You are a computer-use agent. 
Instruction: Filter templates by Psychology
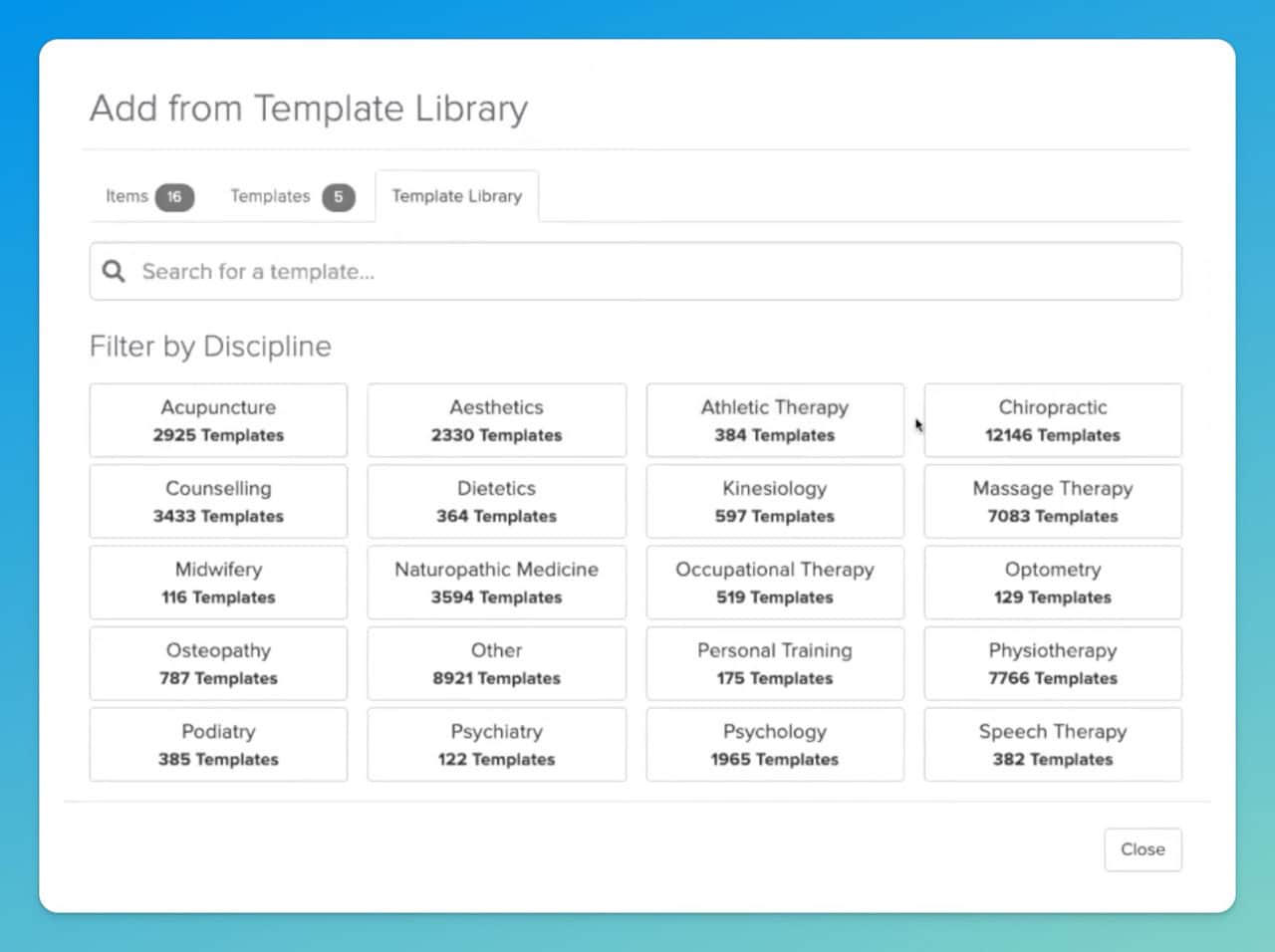point(774,744)
